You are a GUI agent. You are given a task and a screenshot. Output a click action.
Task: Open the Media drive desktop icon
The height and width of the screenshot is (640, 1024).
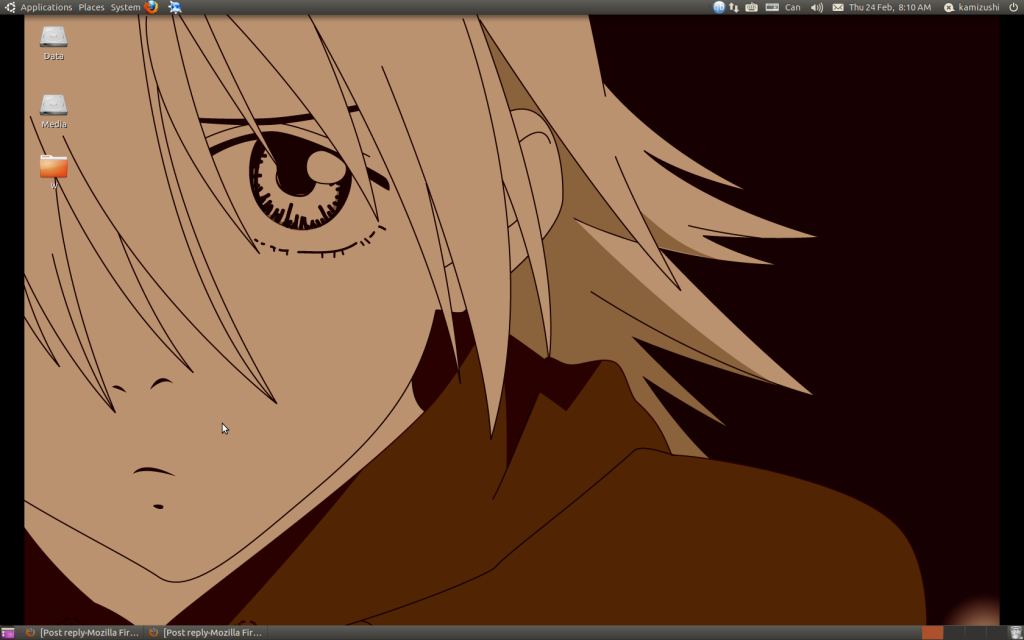tap(53, 105)
